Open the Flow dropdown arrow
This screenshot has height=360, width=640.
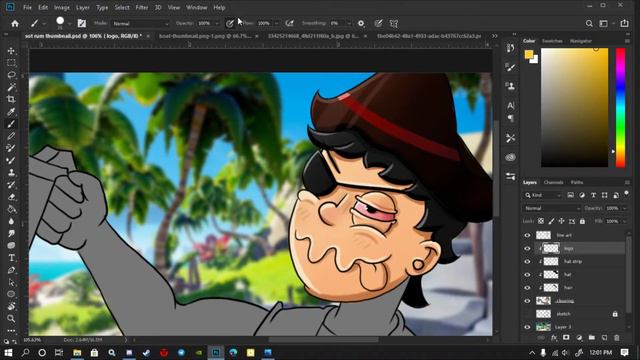(x=276, y=24)
